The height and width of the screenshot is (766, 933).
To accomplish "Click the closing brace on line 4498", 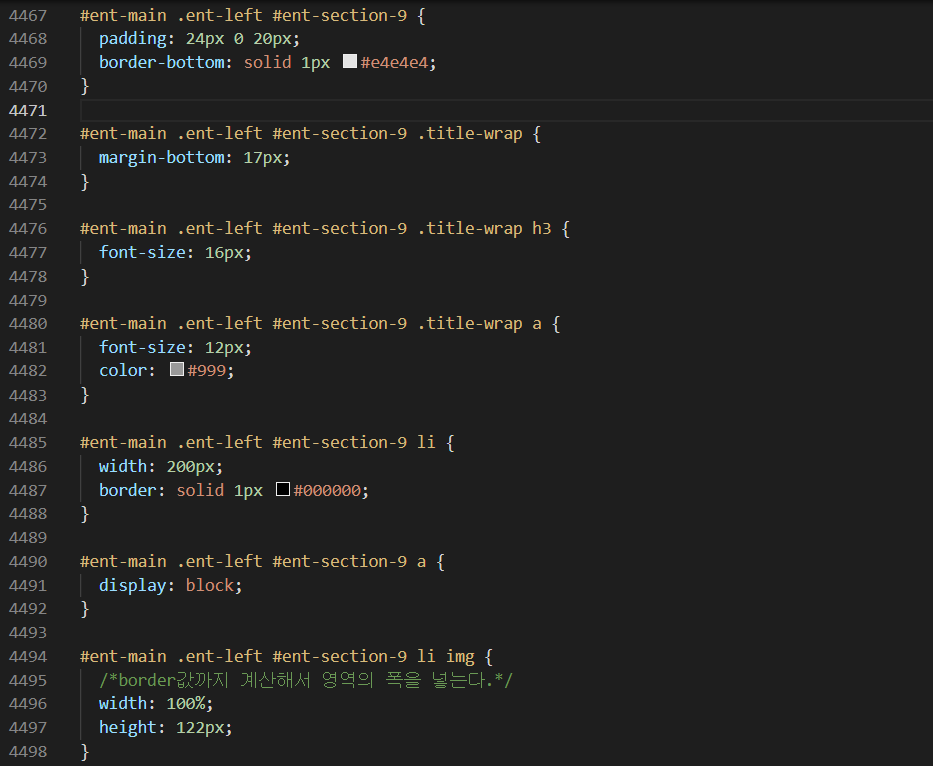I will click(x=84, y=751).
